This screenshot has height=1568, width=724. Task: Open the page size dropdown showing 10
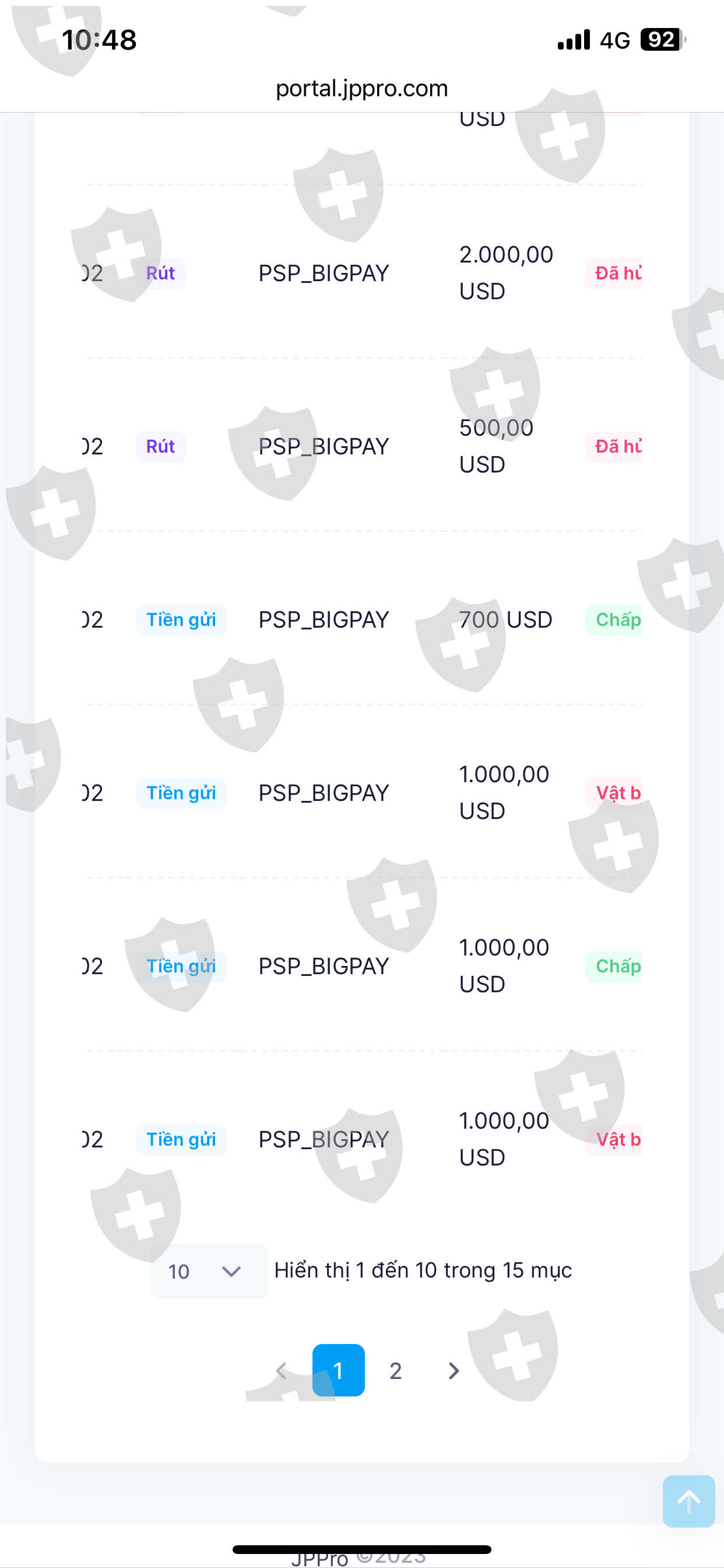pyautogui.click(x=208, y=1271)
